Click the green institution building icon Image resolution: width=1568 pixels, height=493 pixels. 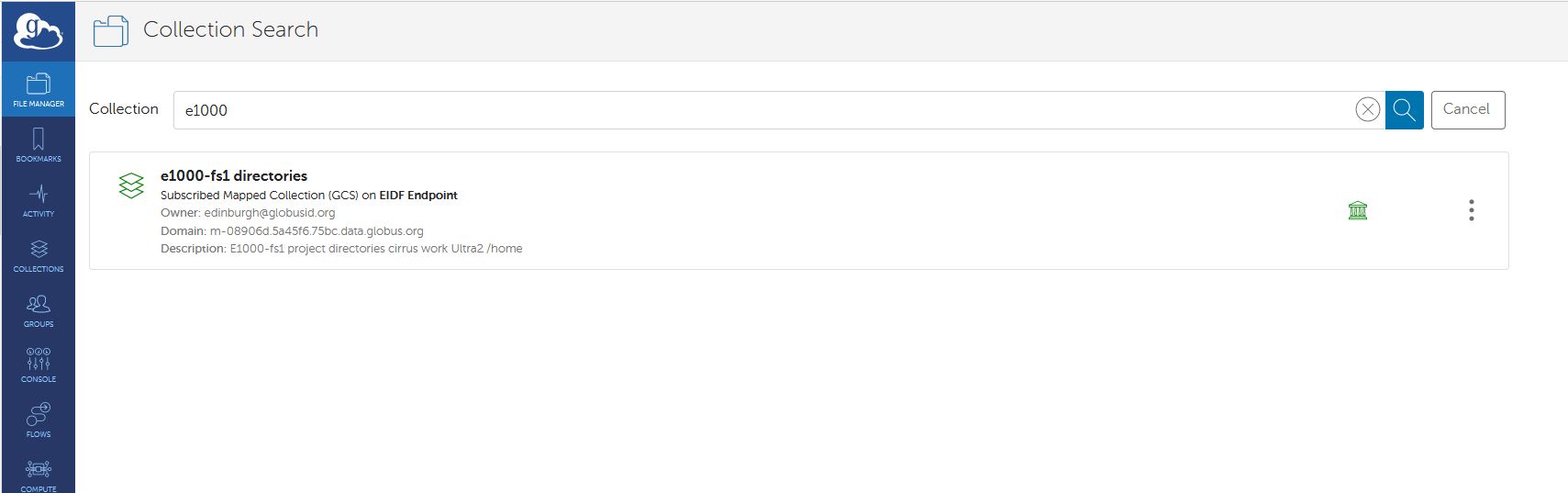(1358, 211)
